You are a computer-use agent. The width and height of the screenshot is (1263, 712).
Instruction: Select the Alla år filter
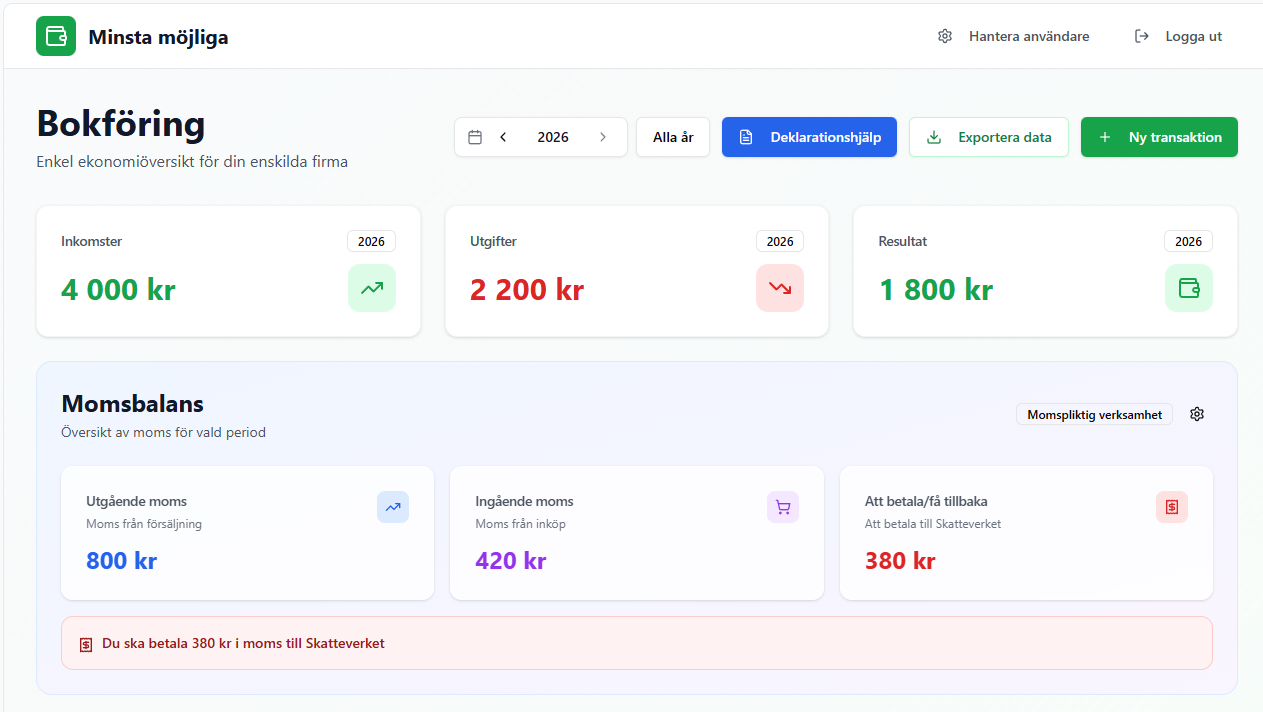point(673,137)
